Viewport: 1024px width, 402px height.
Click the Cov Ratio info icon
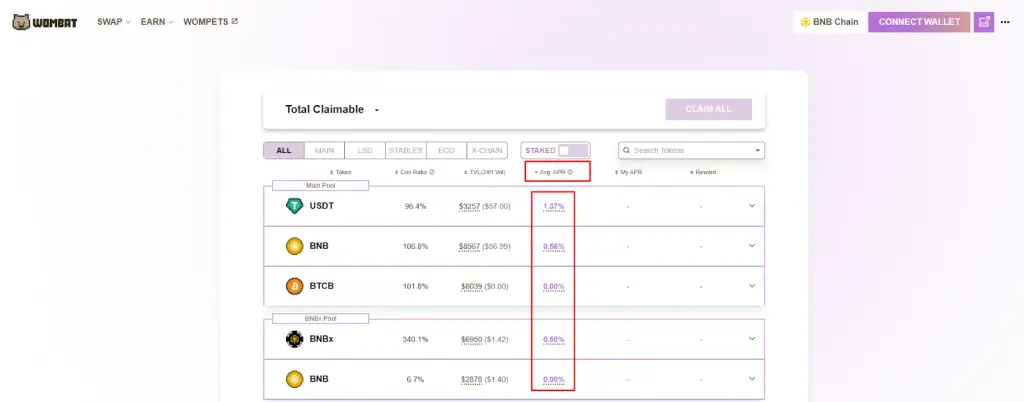pyautogui.click(x=432, y=172)
